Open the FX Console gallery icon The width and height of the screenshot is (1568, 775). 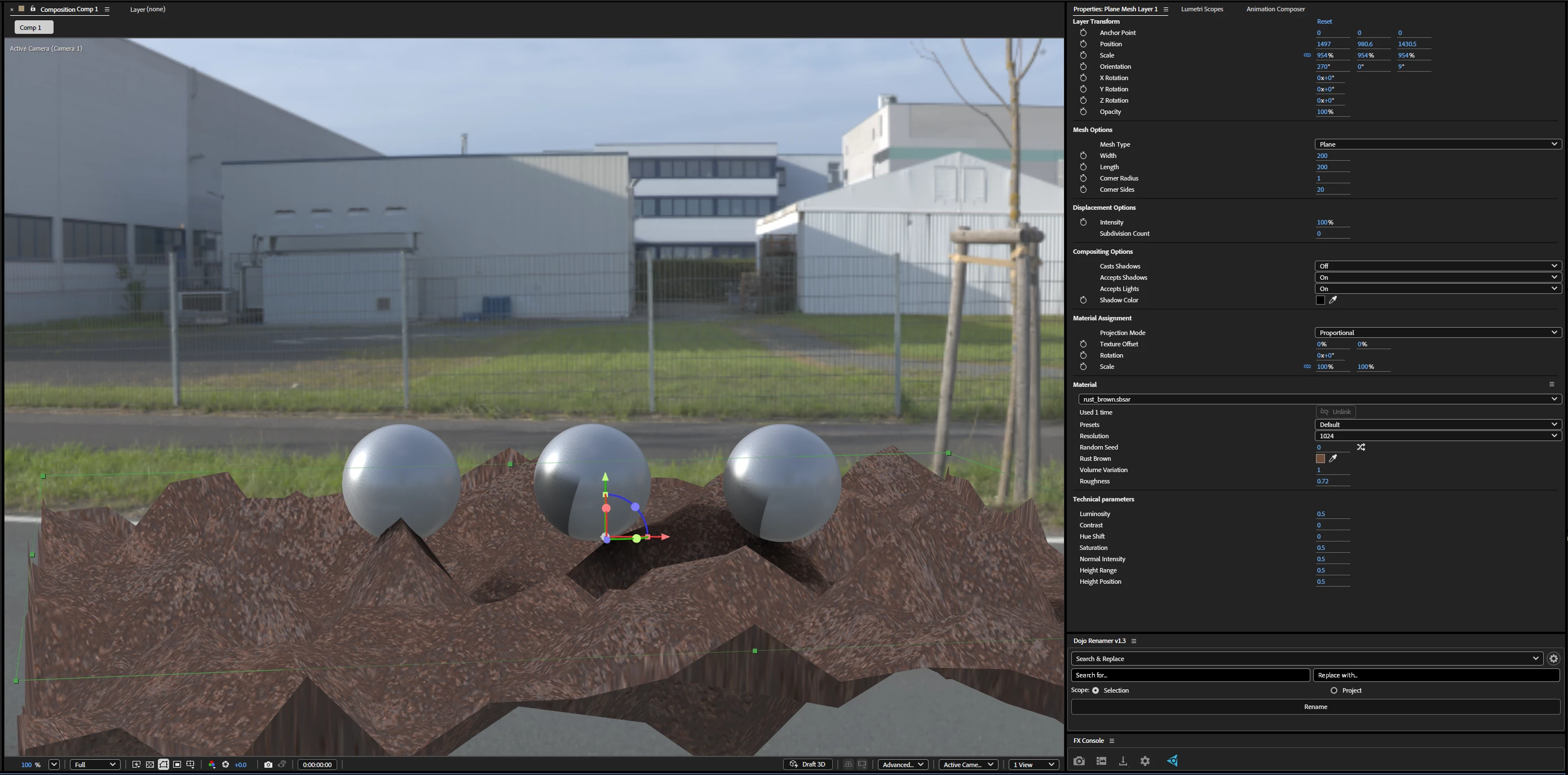(1101, 761)
